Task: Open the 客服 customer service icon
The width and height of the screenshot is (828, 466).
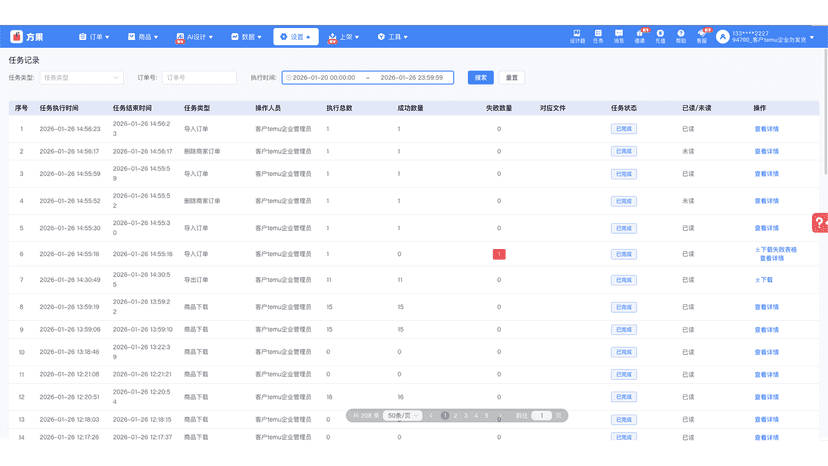Action: click(x=702, y=36)
